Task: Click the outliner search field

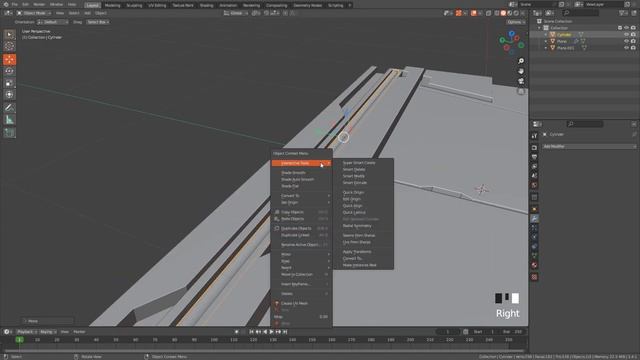Action: (x=580, y=13)
